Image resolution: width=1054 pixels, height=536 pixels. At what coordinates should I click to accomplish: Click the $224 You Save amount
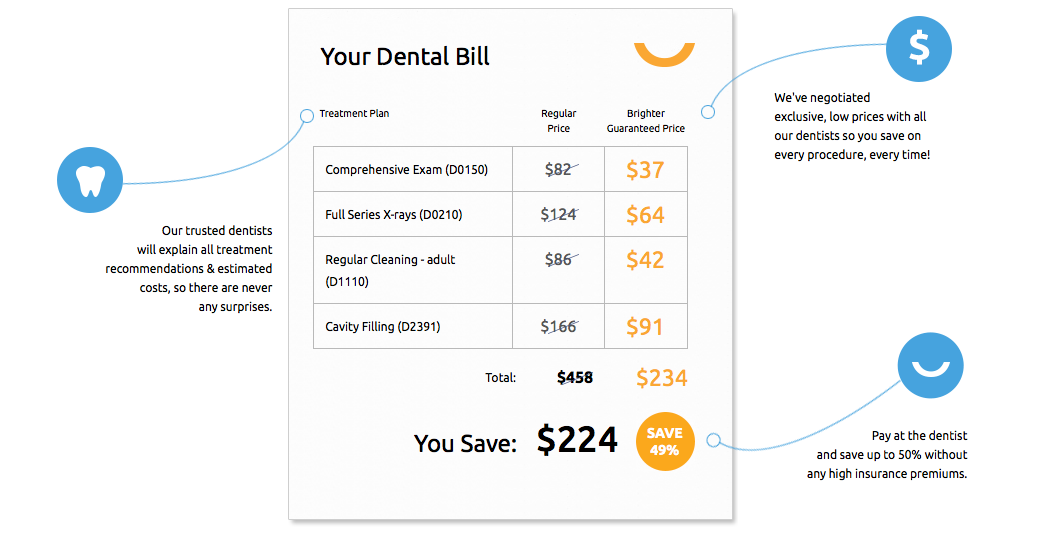click(577, 441)
